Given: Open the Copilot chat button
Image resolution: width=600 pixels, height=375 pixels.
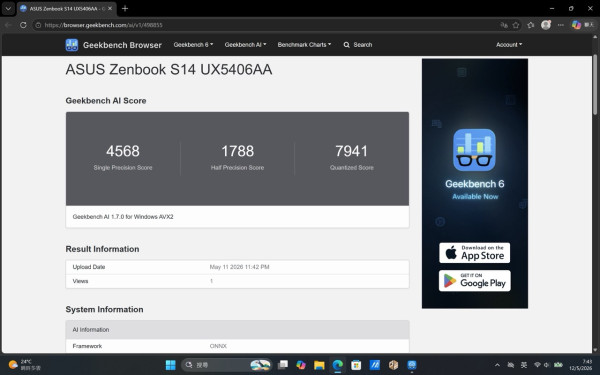Looking at the screenshot, I should 583,25.
